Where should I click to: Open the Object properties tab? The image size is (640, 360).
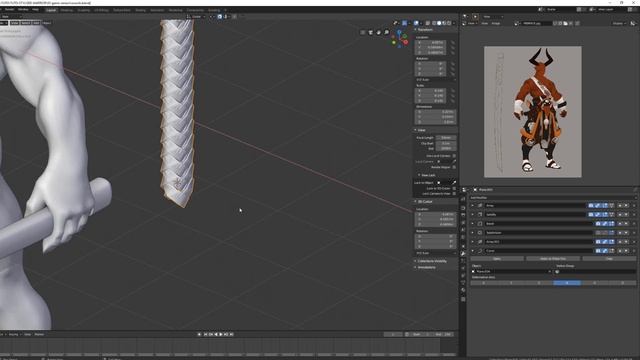pyautogui.click(x=463, y=246)
